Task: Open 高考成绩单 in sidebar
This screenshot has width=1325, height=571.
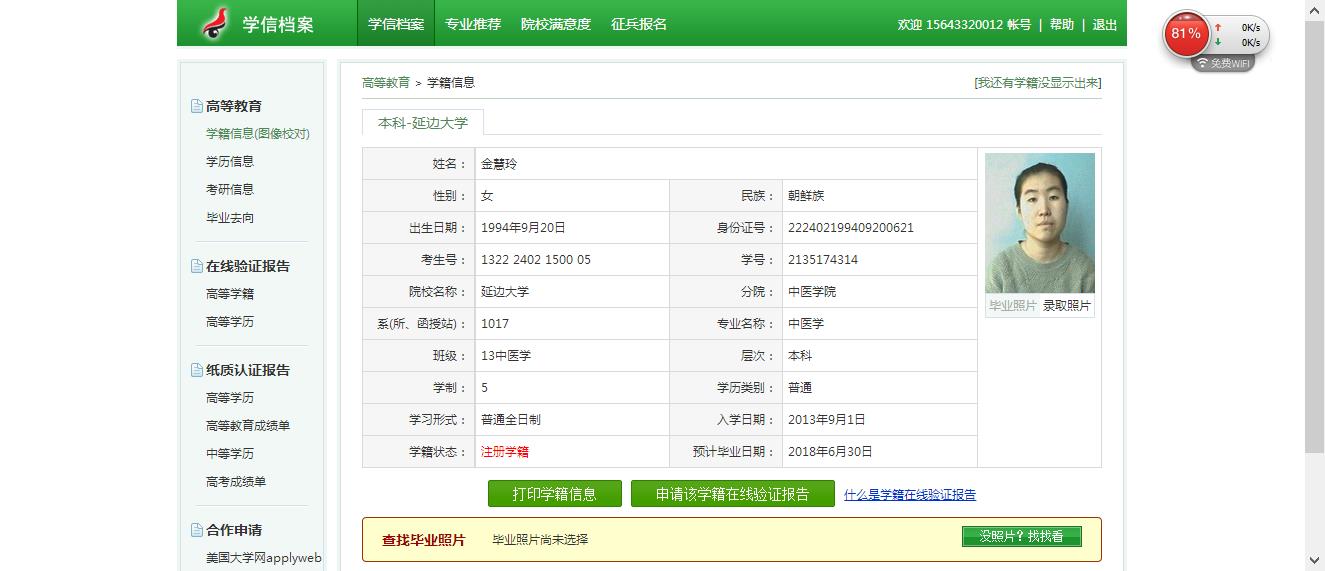Action: pos(236,482)
